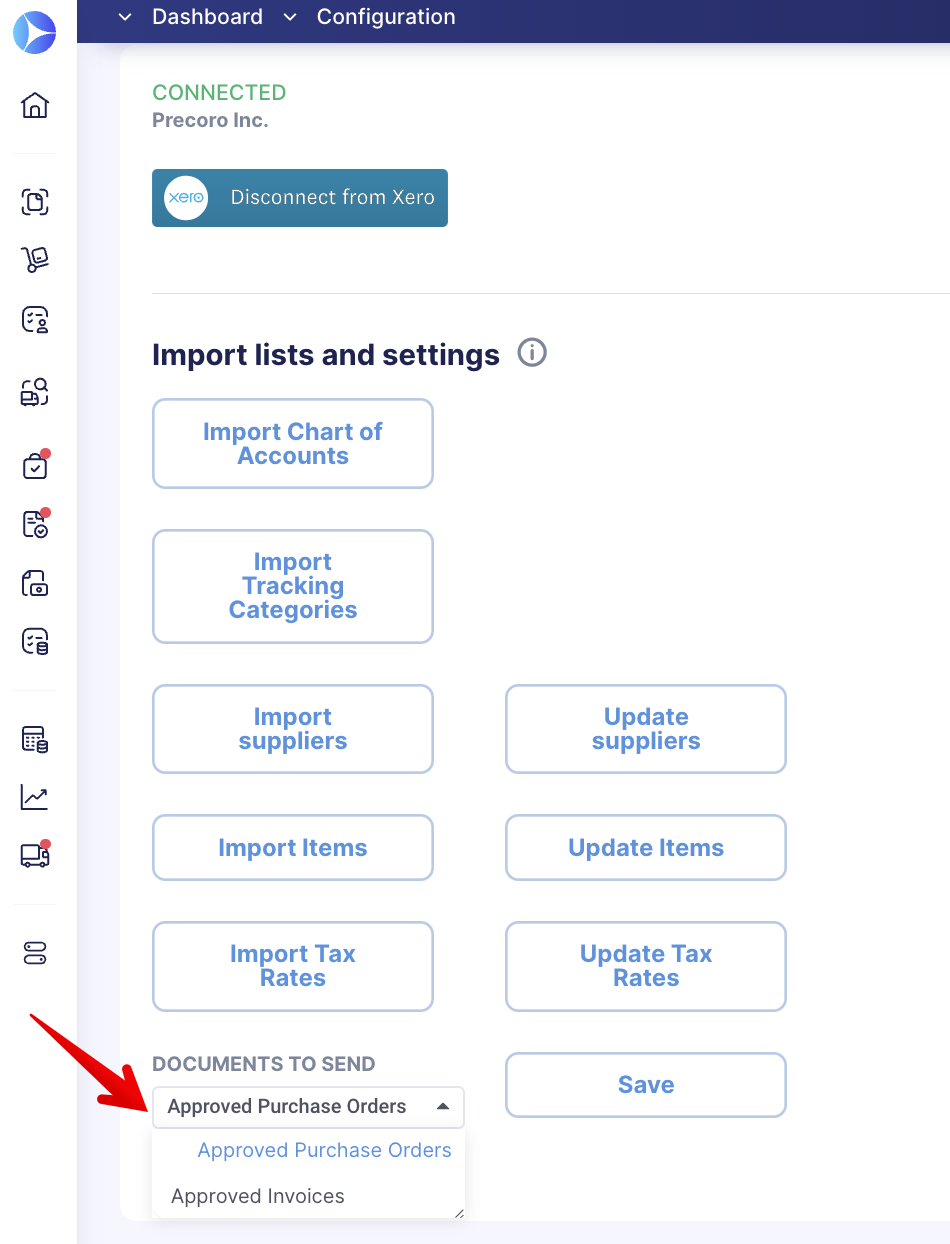Open the document-approval icon with notification dot
This screenshot has height=1244, width=950.
[34, 524]
